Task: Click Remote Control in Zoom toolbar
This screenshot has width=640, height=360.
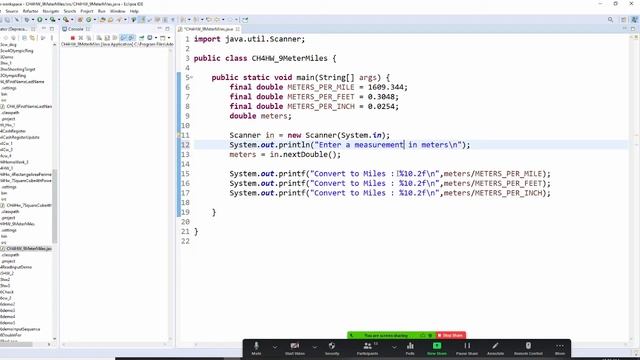Action: 528,349
